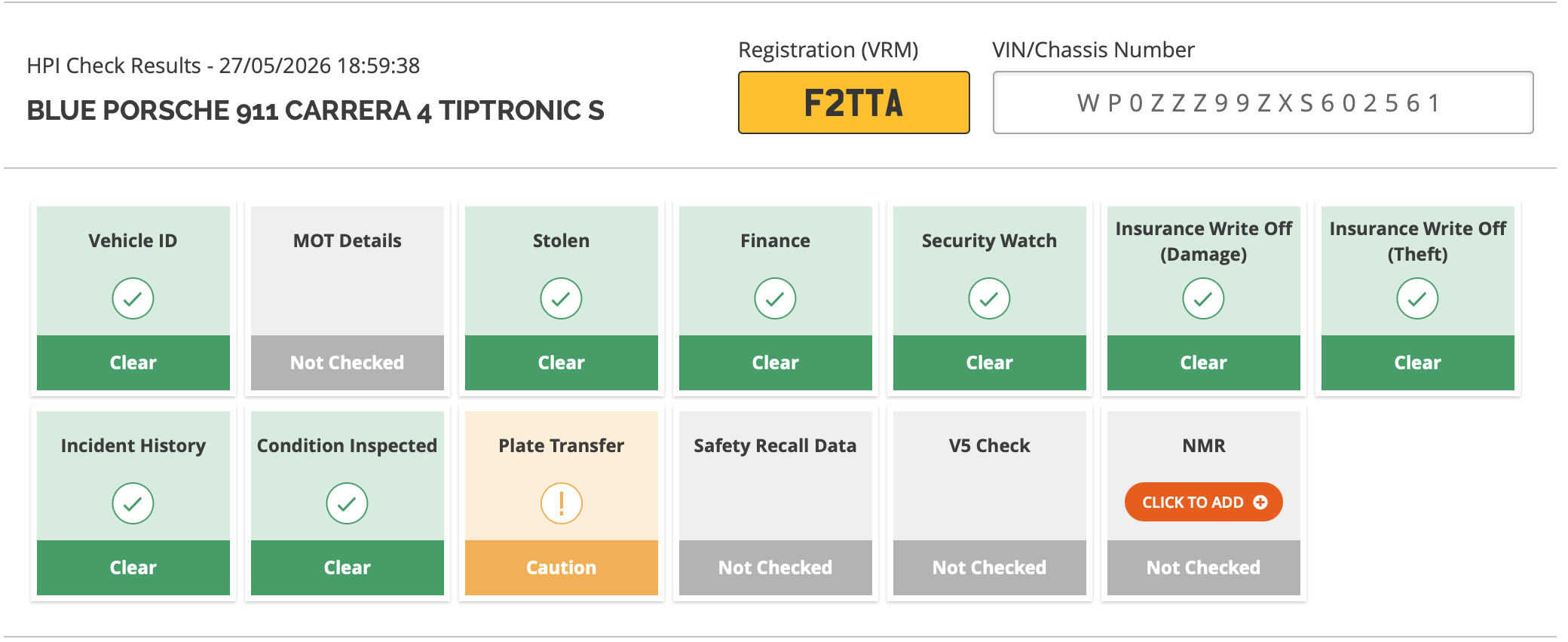Click the F2TTA registration plate
The image size is (1568, 642).
click(x=854, y=102)
